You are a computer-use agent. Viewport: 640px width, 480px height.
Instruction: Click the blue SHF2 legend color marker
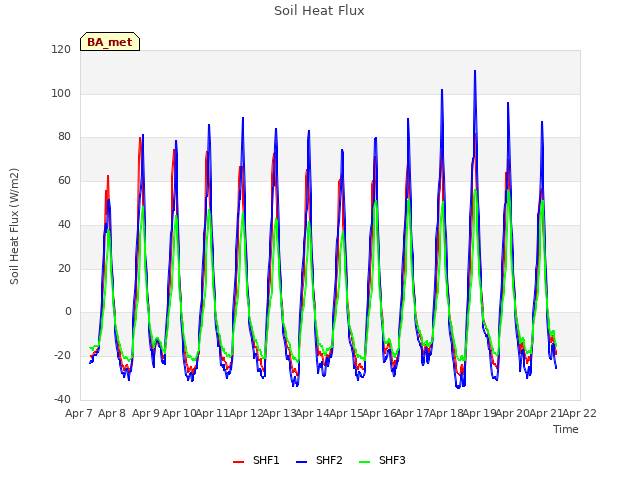point(301,462)
